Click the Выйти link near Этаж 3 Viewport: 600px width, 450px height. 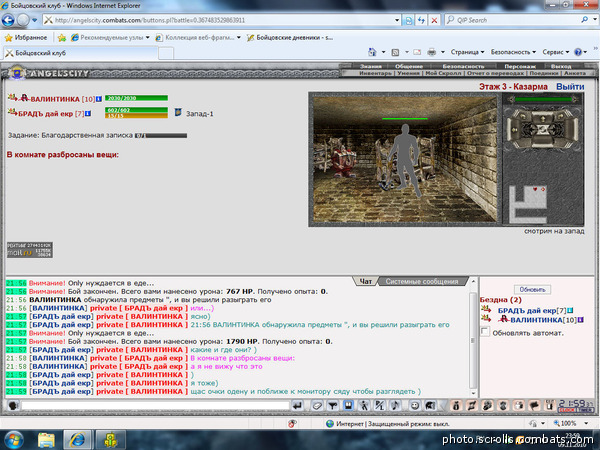570,87
